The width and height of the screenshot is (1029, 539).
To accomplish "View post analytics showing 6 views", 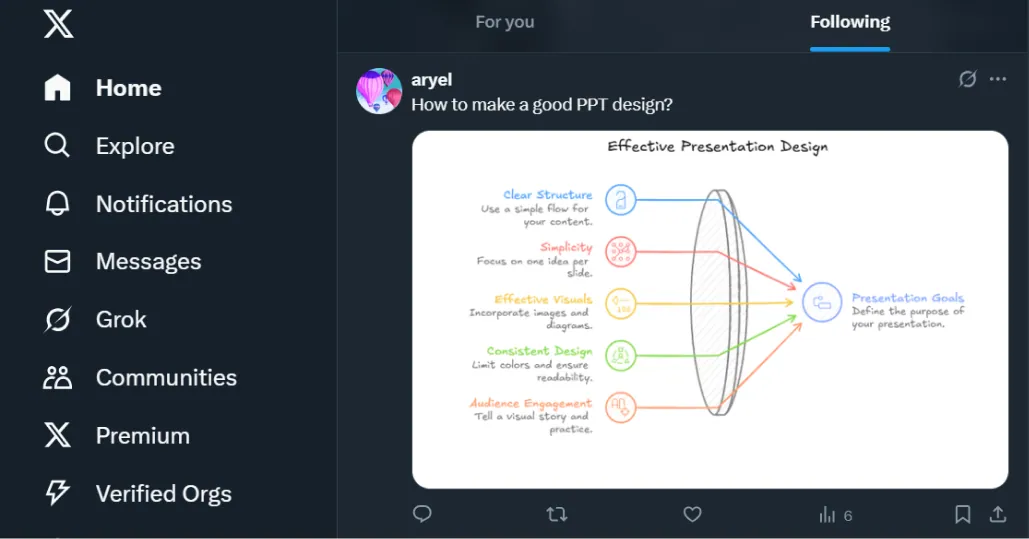I will pos(835,515).
